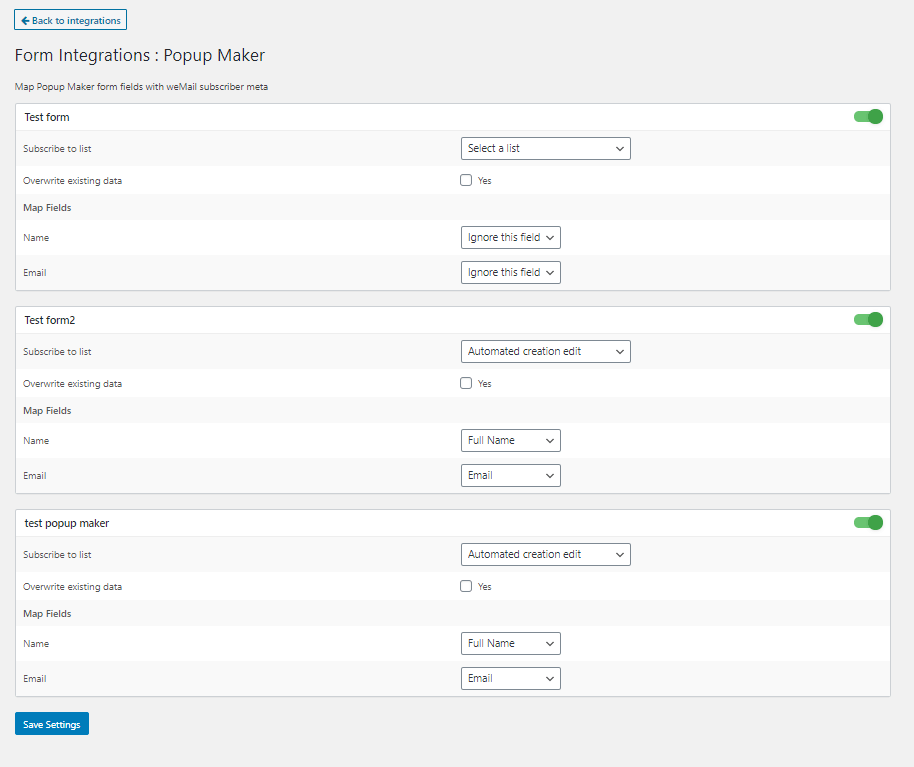This screenshot has width=914, height=767.
Task: Click the 'Map Popup Maker form fields' description
Action: click(141, 87)
